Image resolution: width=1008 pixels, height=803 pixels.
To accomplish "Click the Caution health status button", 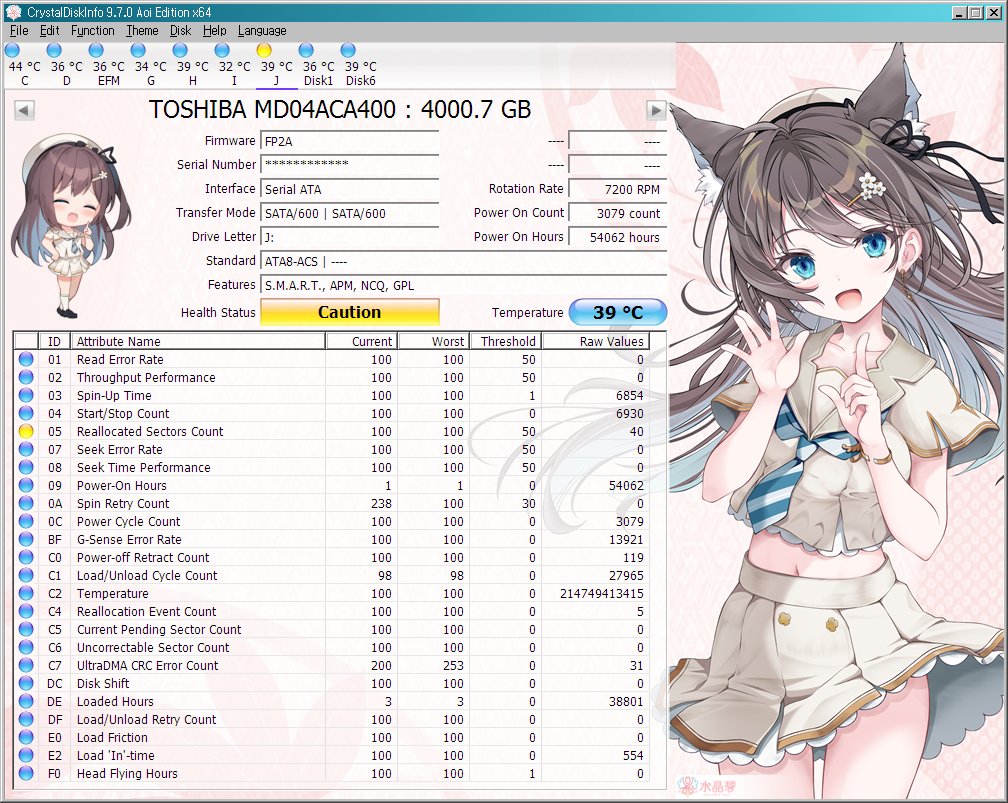I will point(350,312).
